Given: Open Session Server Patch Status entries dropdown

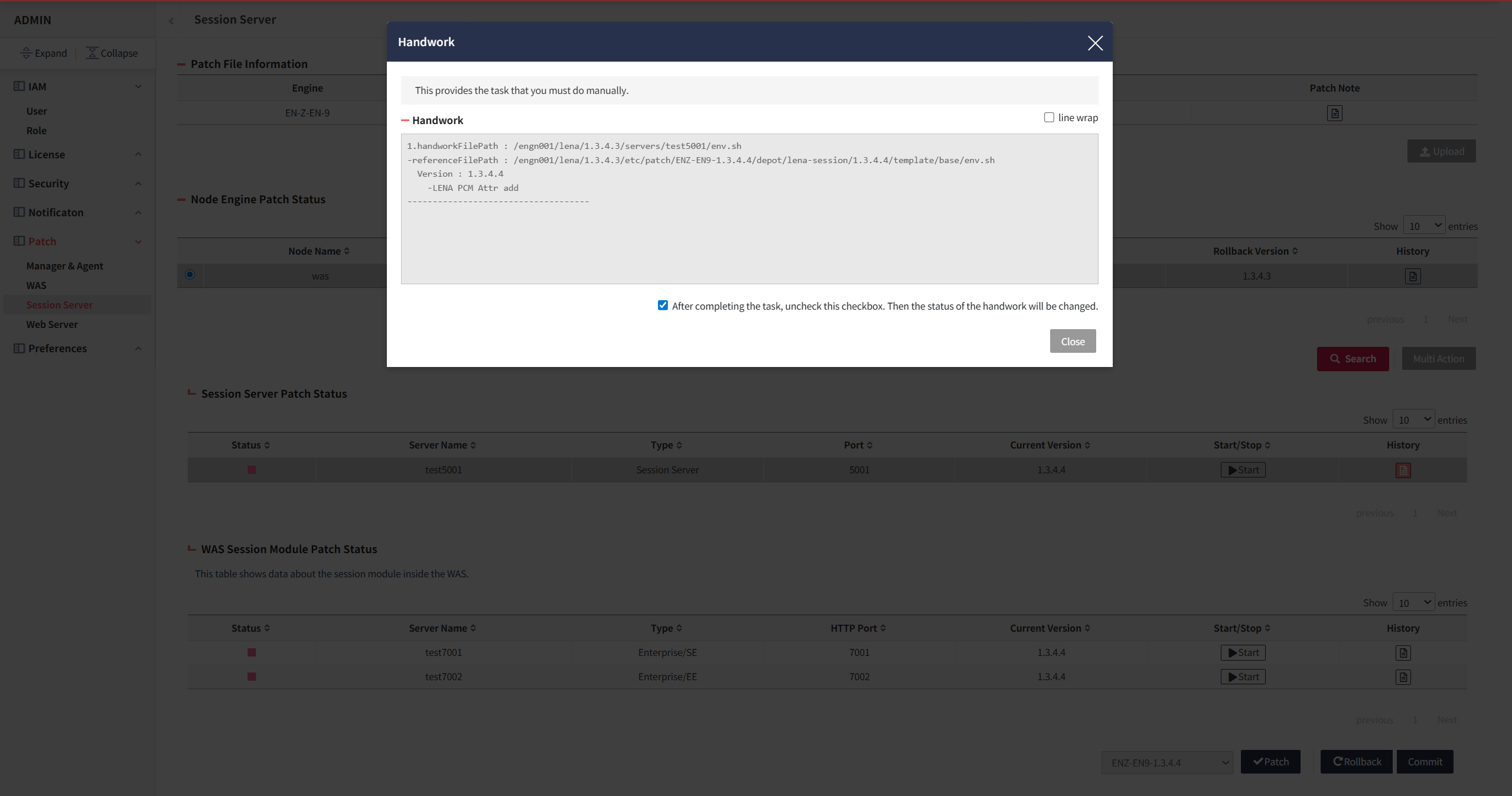Looking at the screenshot, I should pos(1413,420).
